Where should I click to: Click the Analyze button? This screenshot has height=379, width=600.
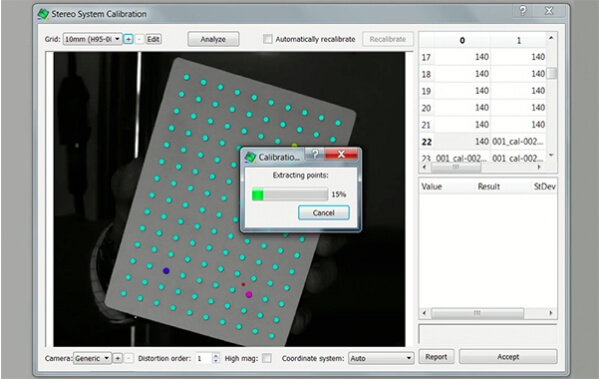tap(213, 39)
